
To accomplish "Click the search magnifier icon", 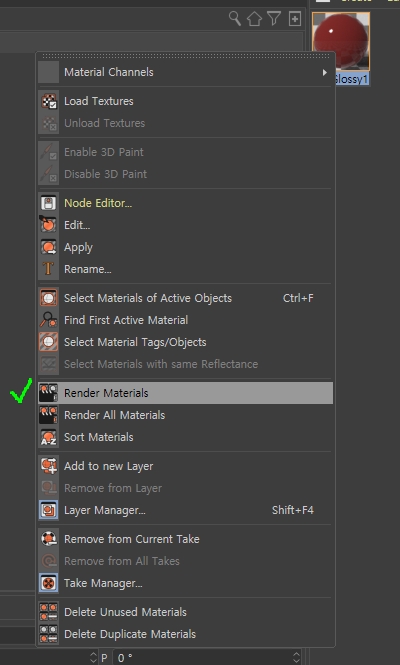I will click(235, 19).
